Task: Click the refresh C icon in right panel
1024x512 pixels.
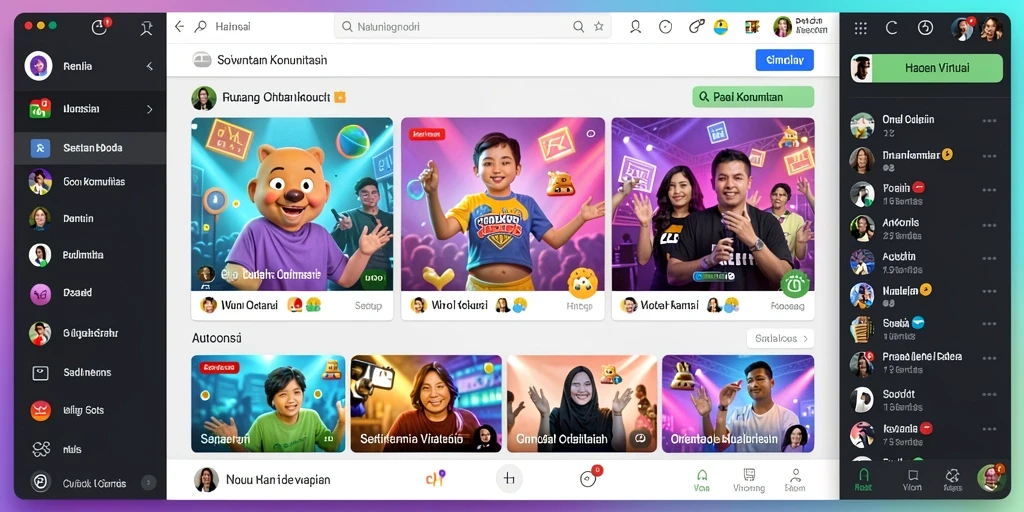Action: point(891,27)
